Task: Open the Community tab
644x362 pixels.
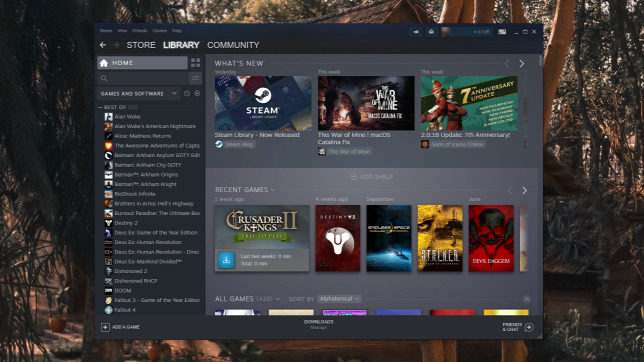Action: click(233, 45)
